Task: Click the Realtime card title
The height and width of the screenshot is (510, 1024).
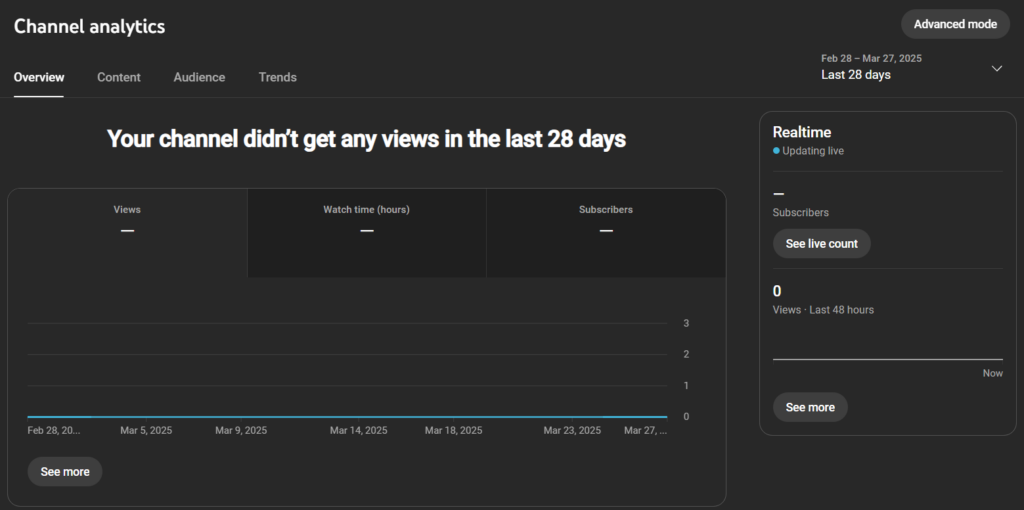Action: [802, 132]
